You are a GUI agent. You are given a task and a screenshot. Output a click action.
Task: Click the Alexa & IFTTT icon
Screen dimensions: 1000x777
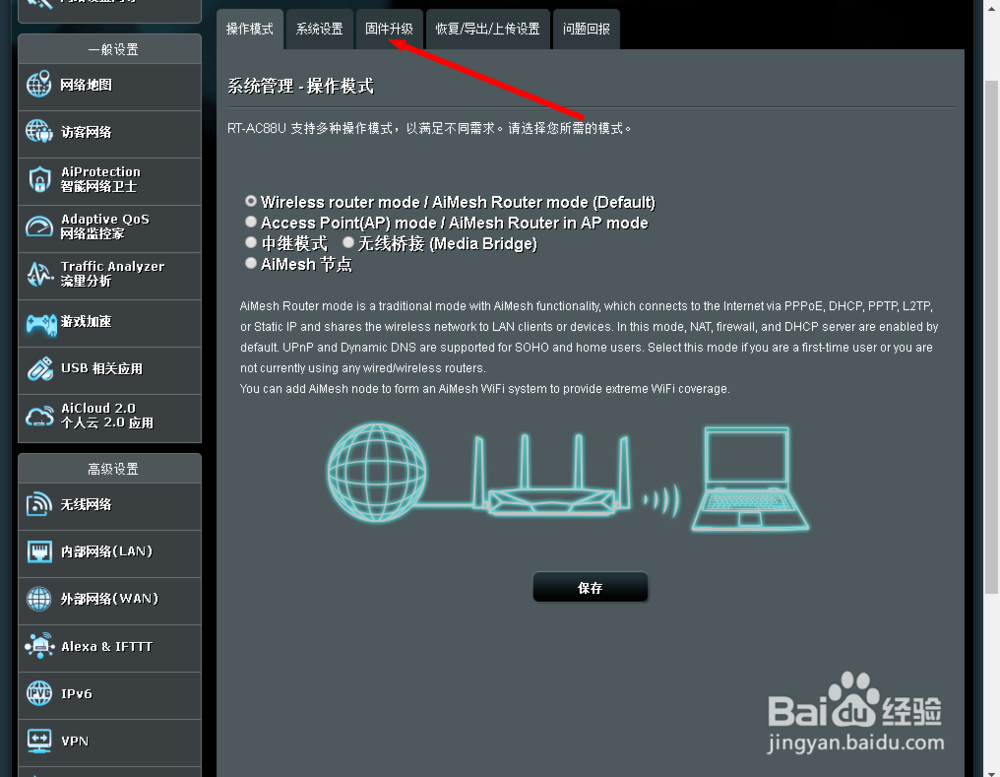(40, 646)
